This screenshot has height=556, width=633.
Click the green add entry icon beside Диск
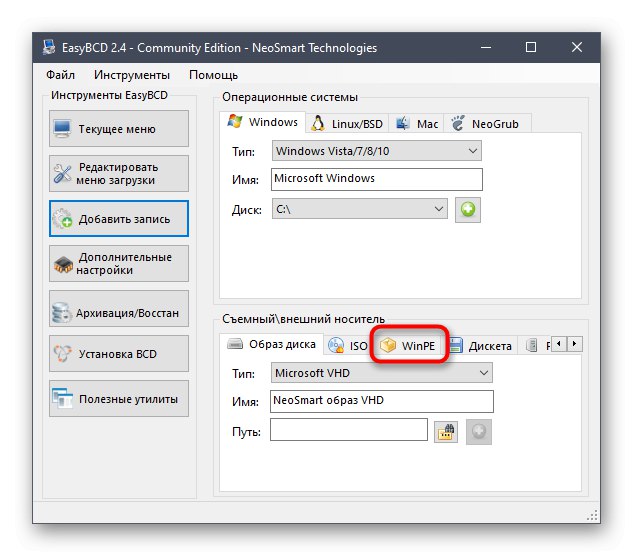(x=467, y=210)
